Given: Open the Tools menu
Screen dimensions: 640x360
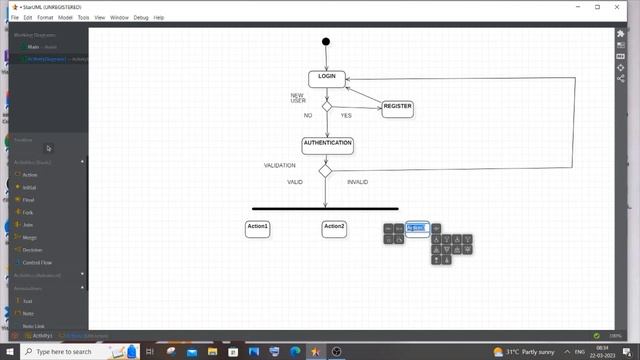Looking at the screenshot, I should tap(83, 18).
